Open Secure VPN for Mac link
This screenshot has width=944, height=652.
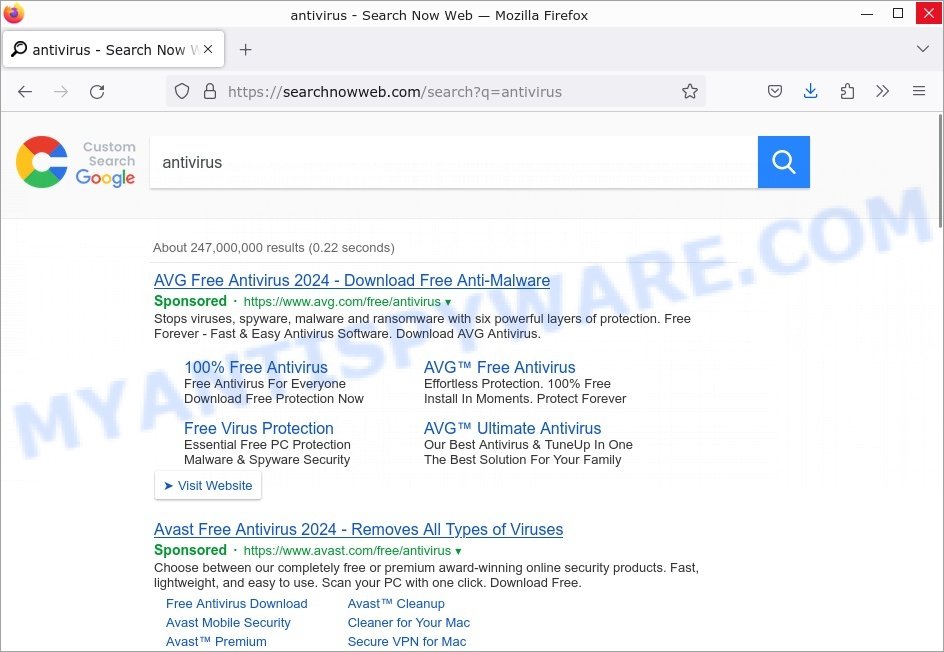point(407,642)
